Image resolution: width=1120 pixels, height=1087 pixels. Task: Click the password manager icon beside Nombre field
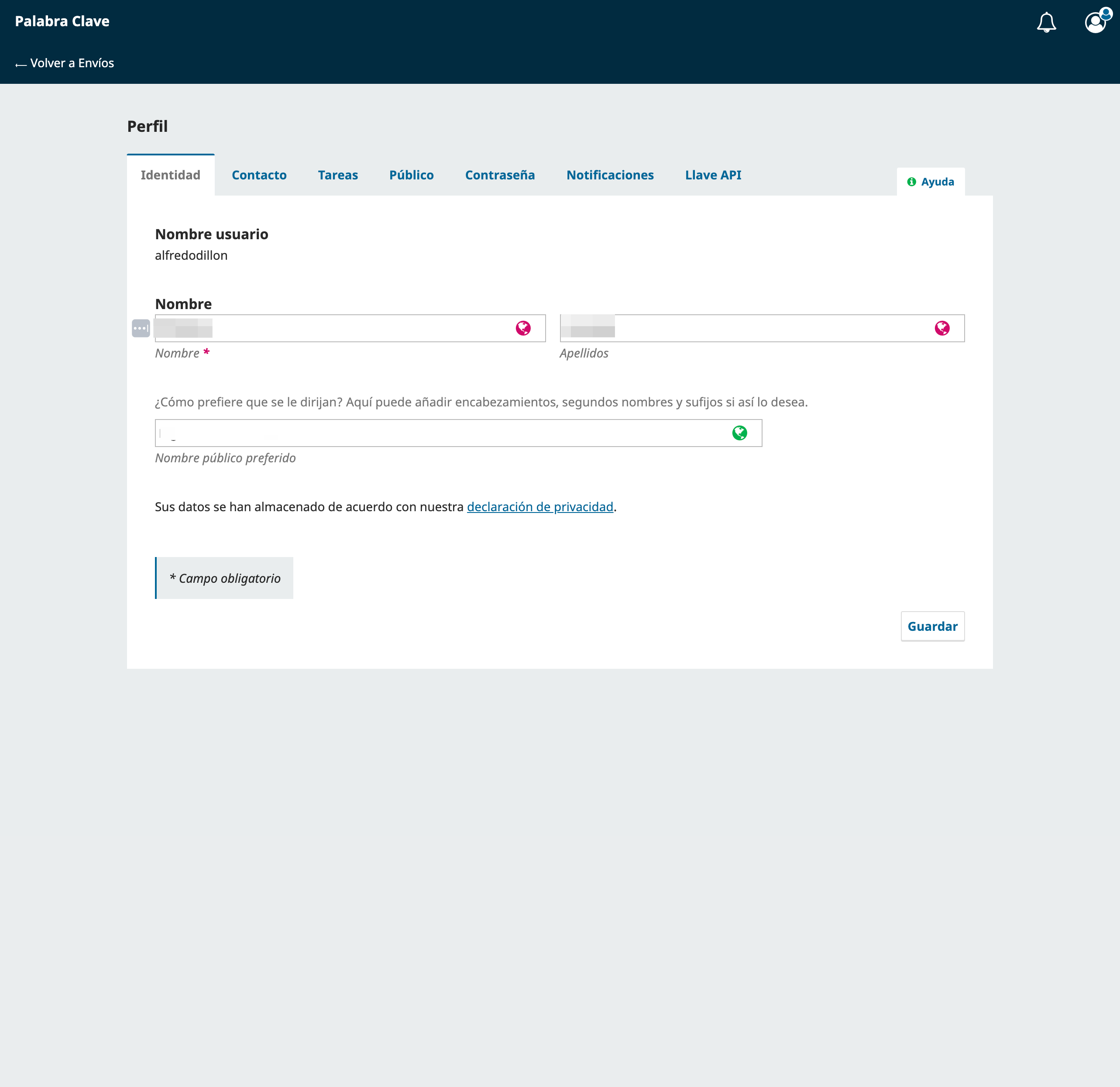[141, 328]
